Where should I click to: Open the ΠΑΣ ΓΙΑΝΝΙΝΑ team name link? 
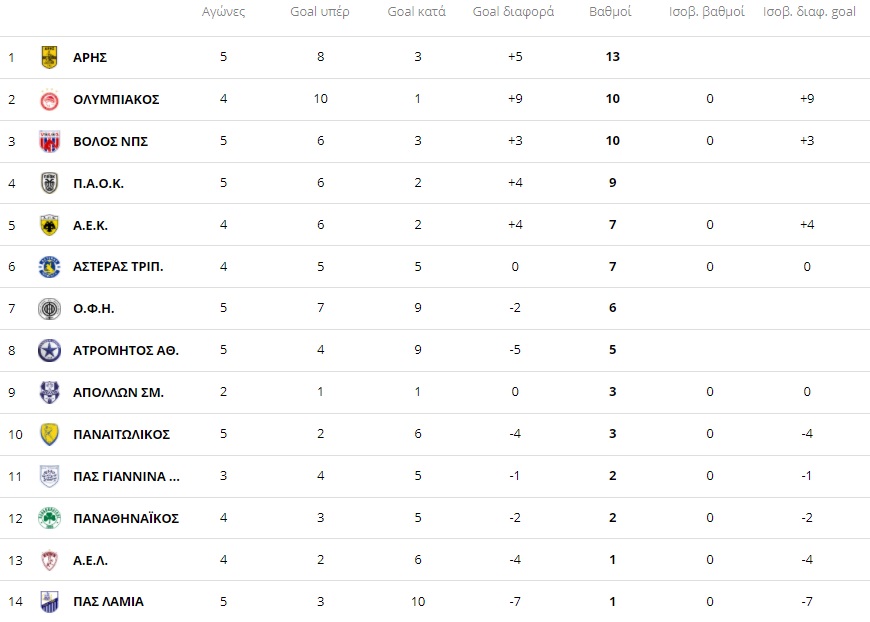(x=126, y=477)
